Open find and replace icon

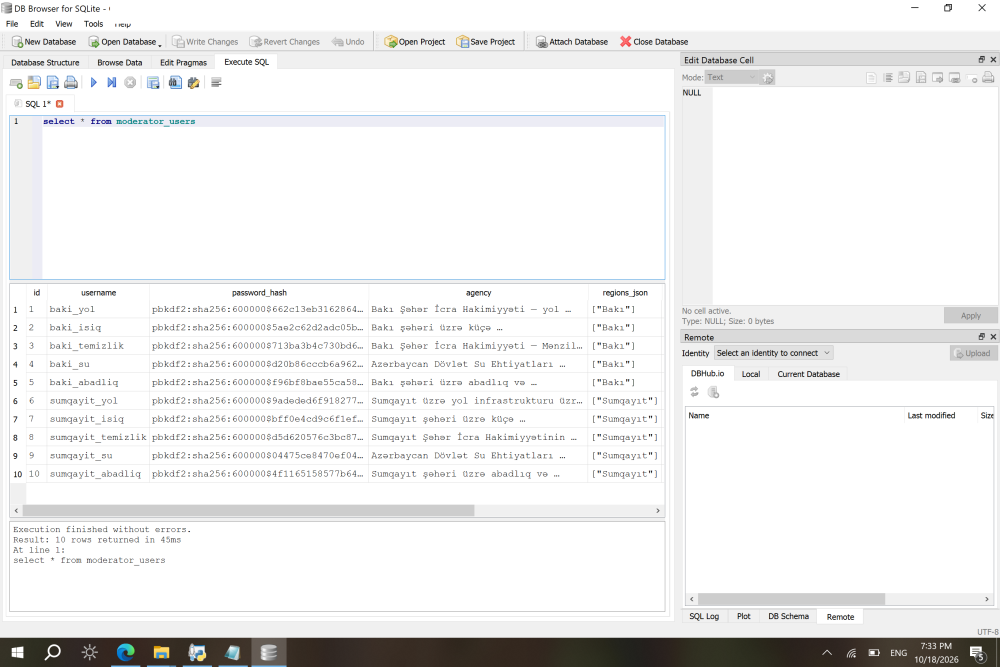click(x=193, y=83)
